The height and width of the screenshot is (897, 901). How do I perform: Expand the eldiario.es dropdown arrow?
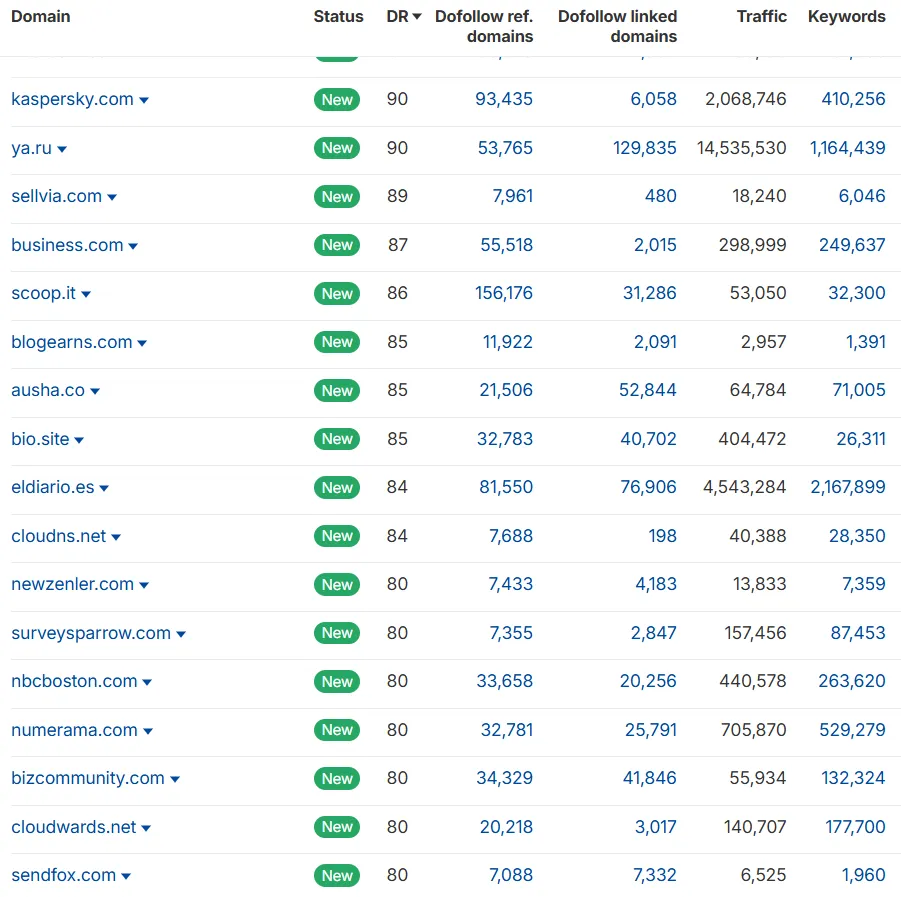tap(104, 489)
